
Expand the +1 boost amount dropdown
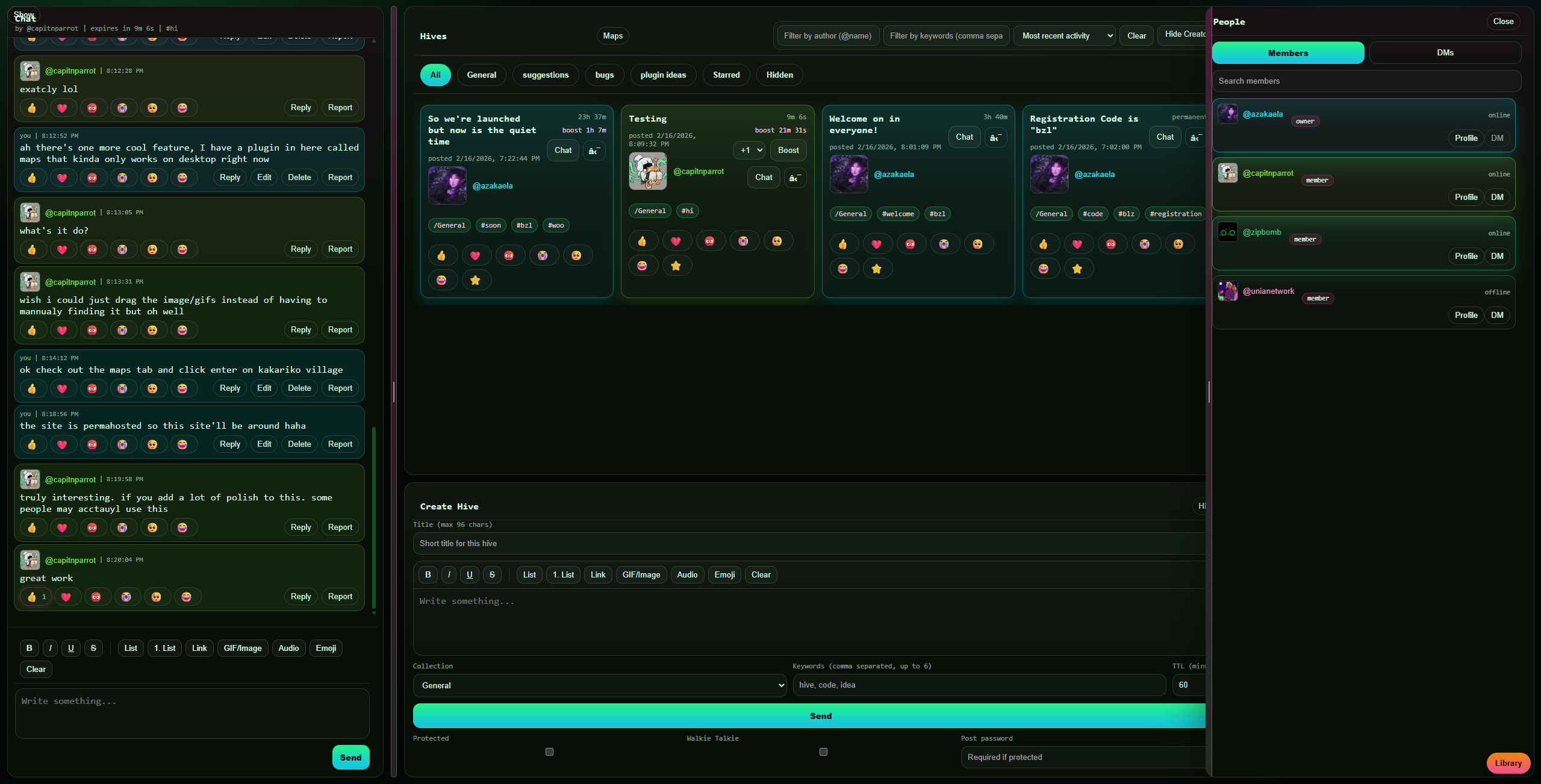(749, 151)
